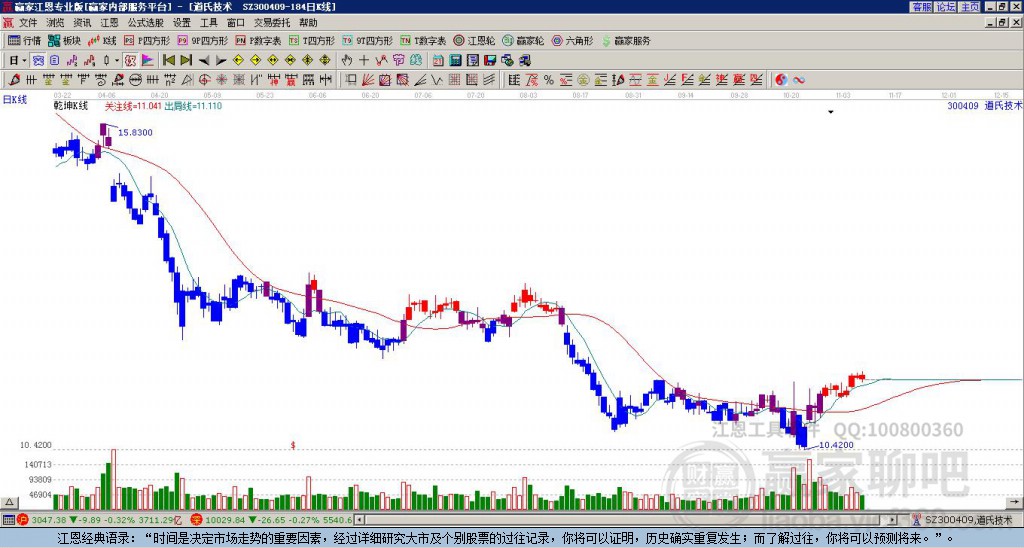Click the right arrow at chart bottom-right
This screenshot has height=548, width=1024.
tap(1016, 502)
